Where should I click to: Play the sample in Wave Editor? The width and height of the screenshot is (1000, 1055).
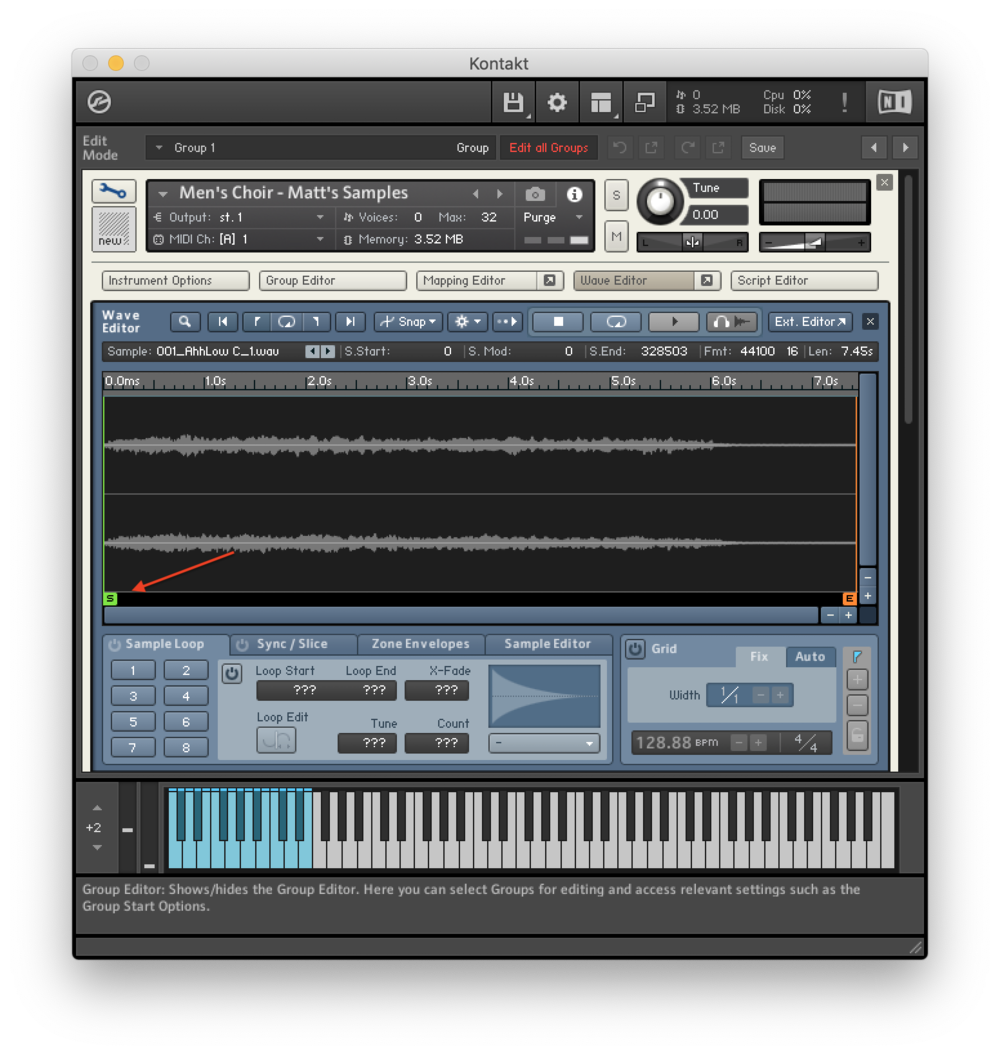point(674,322)
